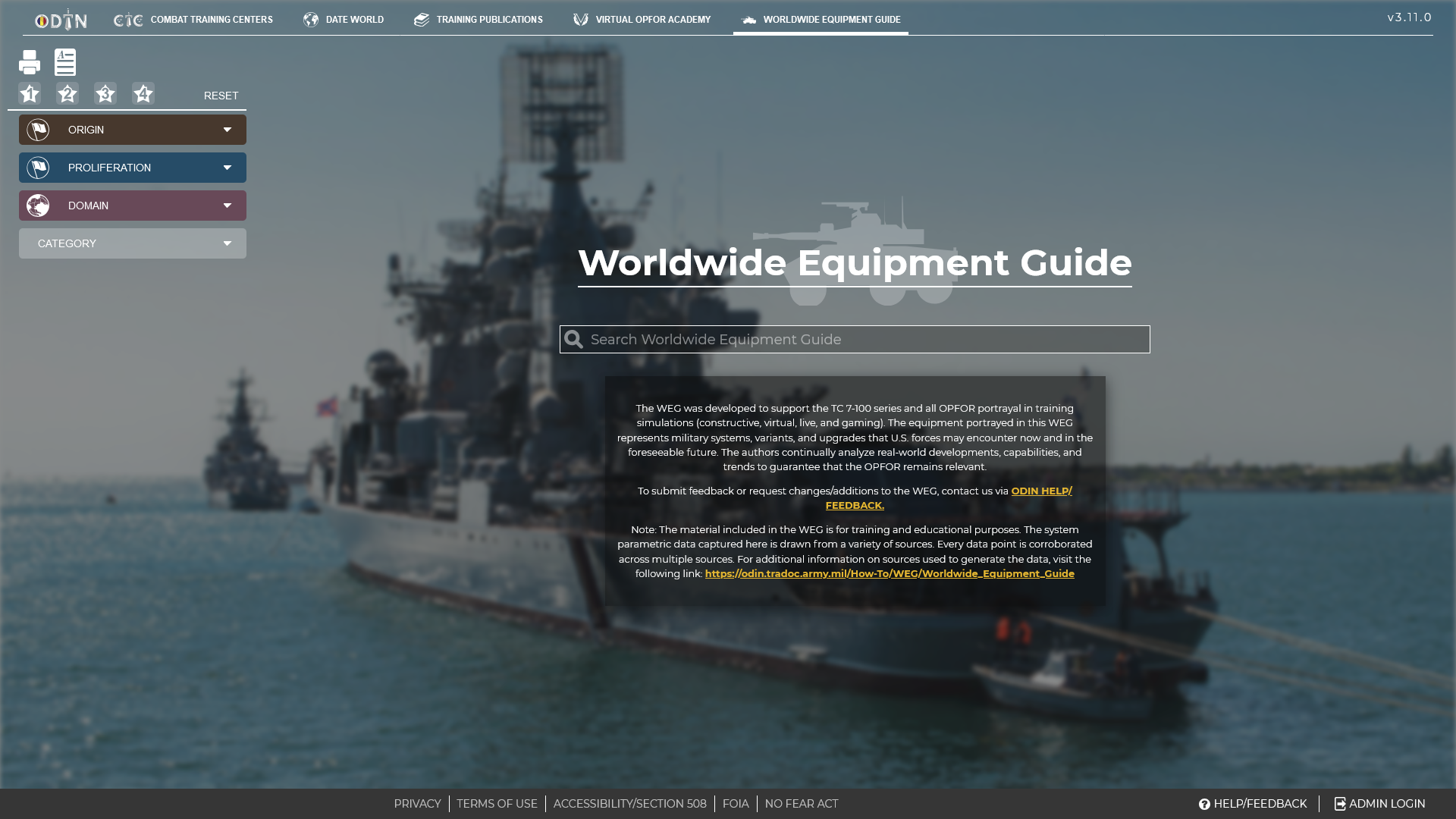Viewport: 1456px width, 819px height.
Task: Click RESET filters button
Action: tap(221, 96)
